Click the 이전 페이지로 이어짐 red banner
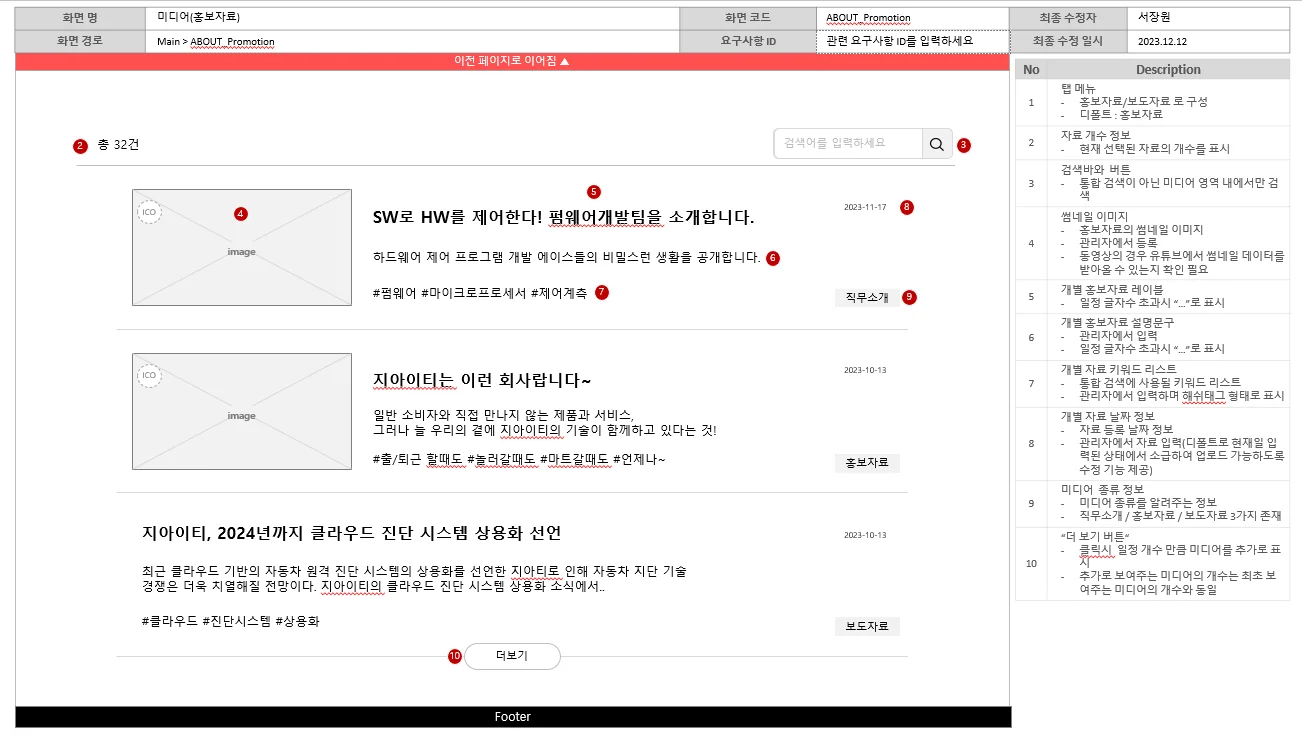The image size is (1302, 736). point(512,61)
